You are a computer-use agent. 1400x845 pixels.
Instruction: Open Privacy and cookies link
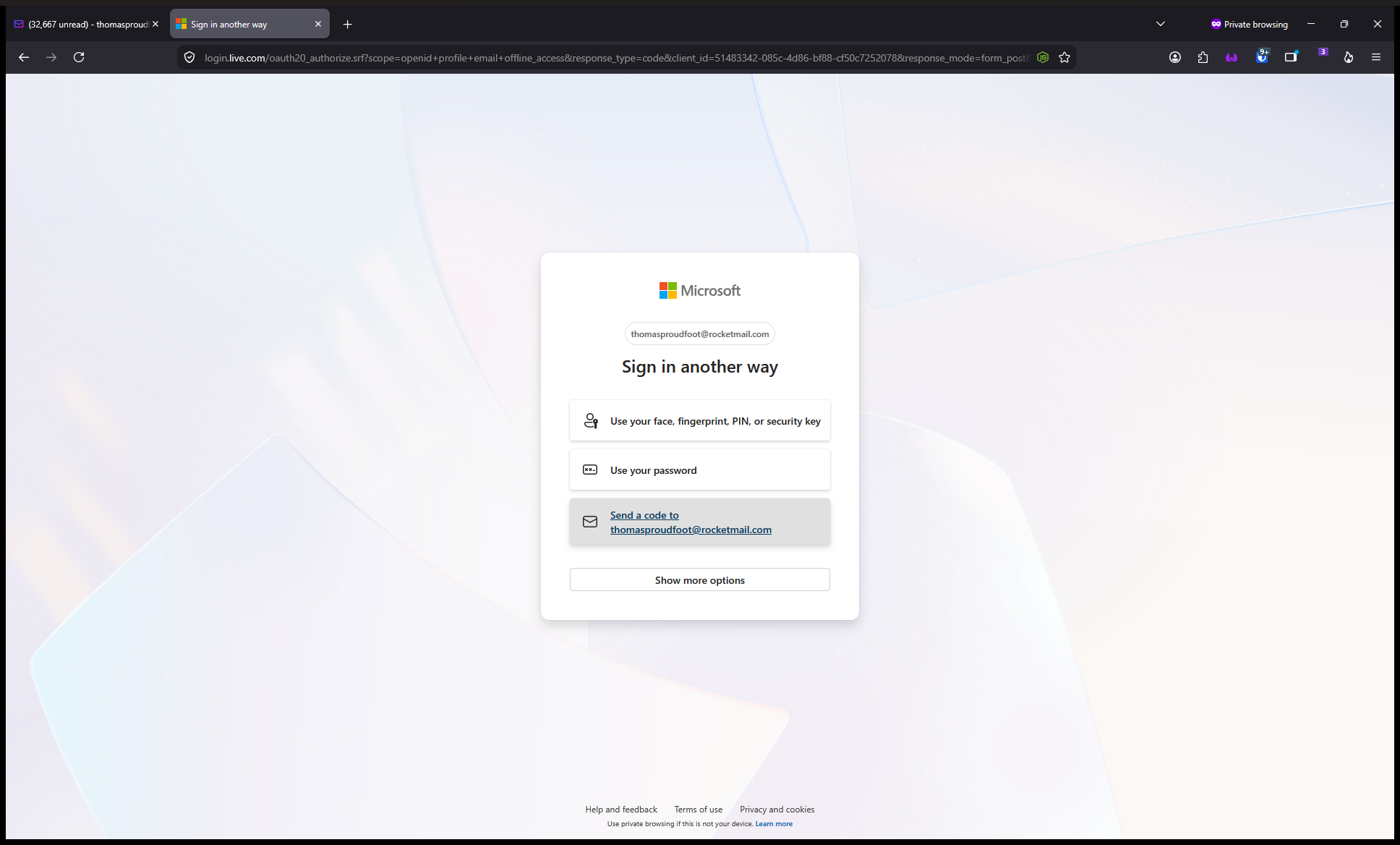(x=777, y=810)
